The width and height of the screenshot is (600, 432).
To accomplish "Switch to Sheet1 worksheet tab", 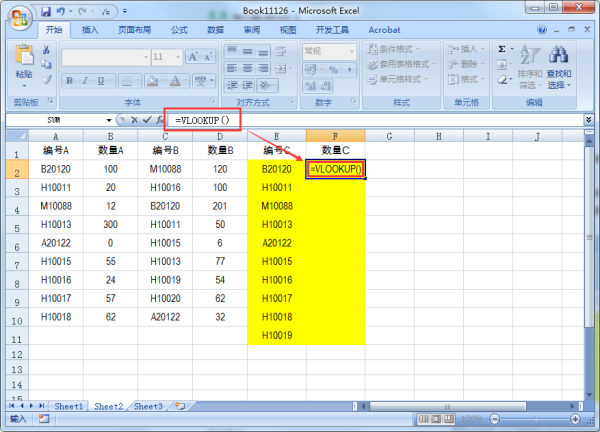I will point(69,406).
